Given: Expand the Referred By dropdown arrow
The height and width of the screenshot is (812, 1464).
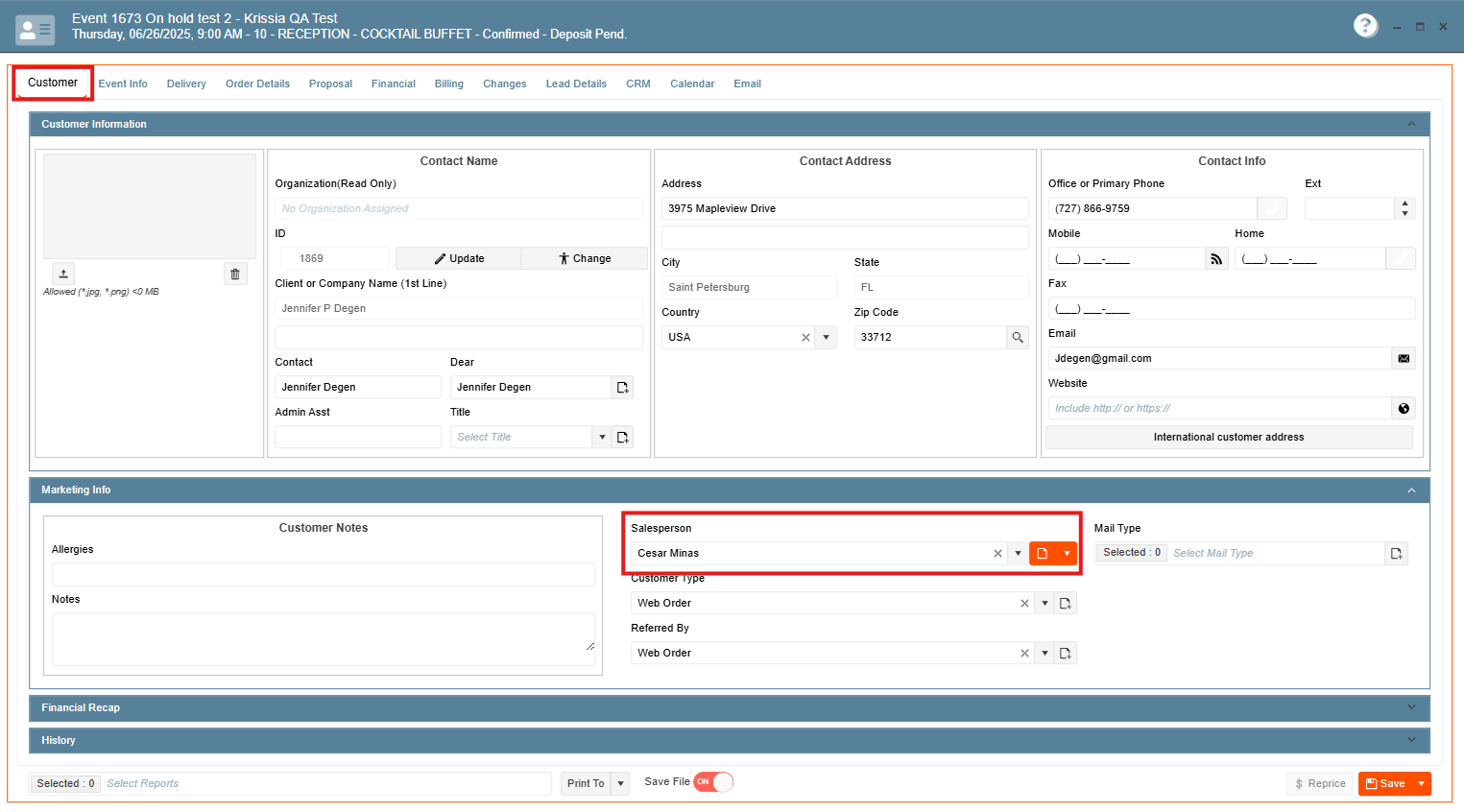Looking at the screenshot, I should pos(1044,653).
